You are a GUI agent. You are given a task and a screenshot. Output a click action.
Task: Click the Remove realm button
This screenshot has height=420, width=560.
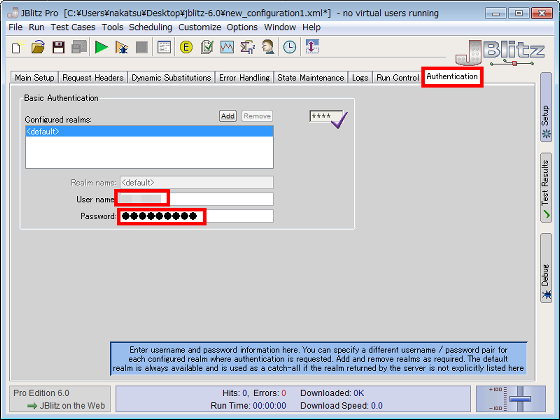(257, 116)
